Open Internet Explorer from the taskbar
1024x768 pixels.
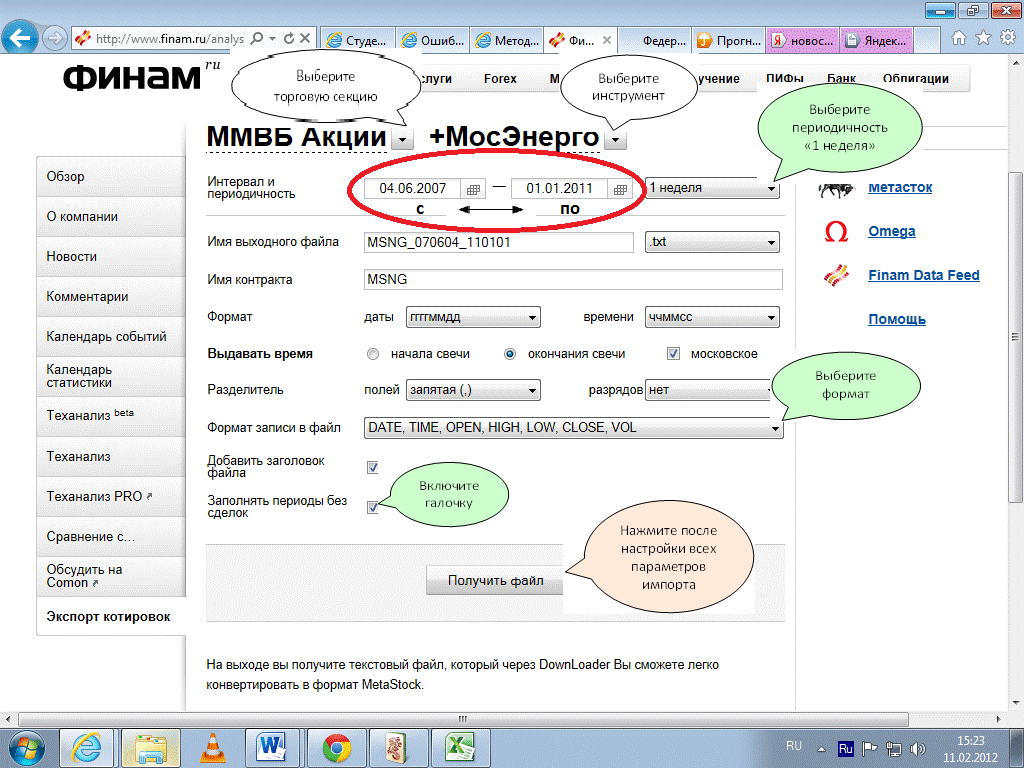(x=86, y=747)
